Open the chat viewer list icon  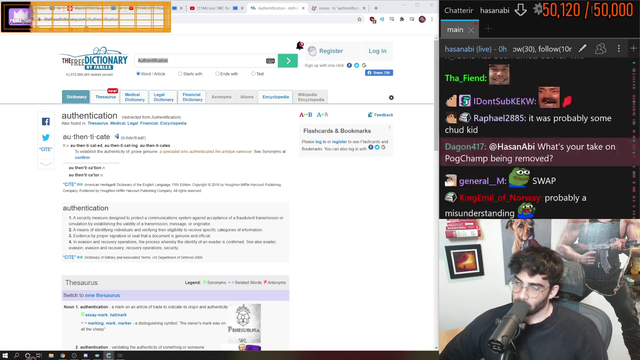(600, 49)
